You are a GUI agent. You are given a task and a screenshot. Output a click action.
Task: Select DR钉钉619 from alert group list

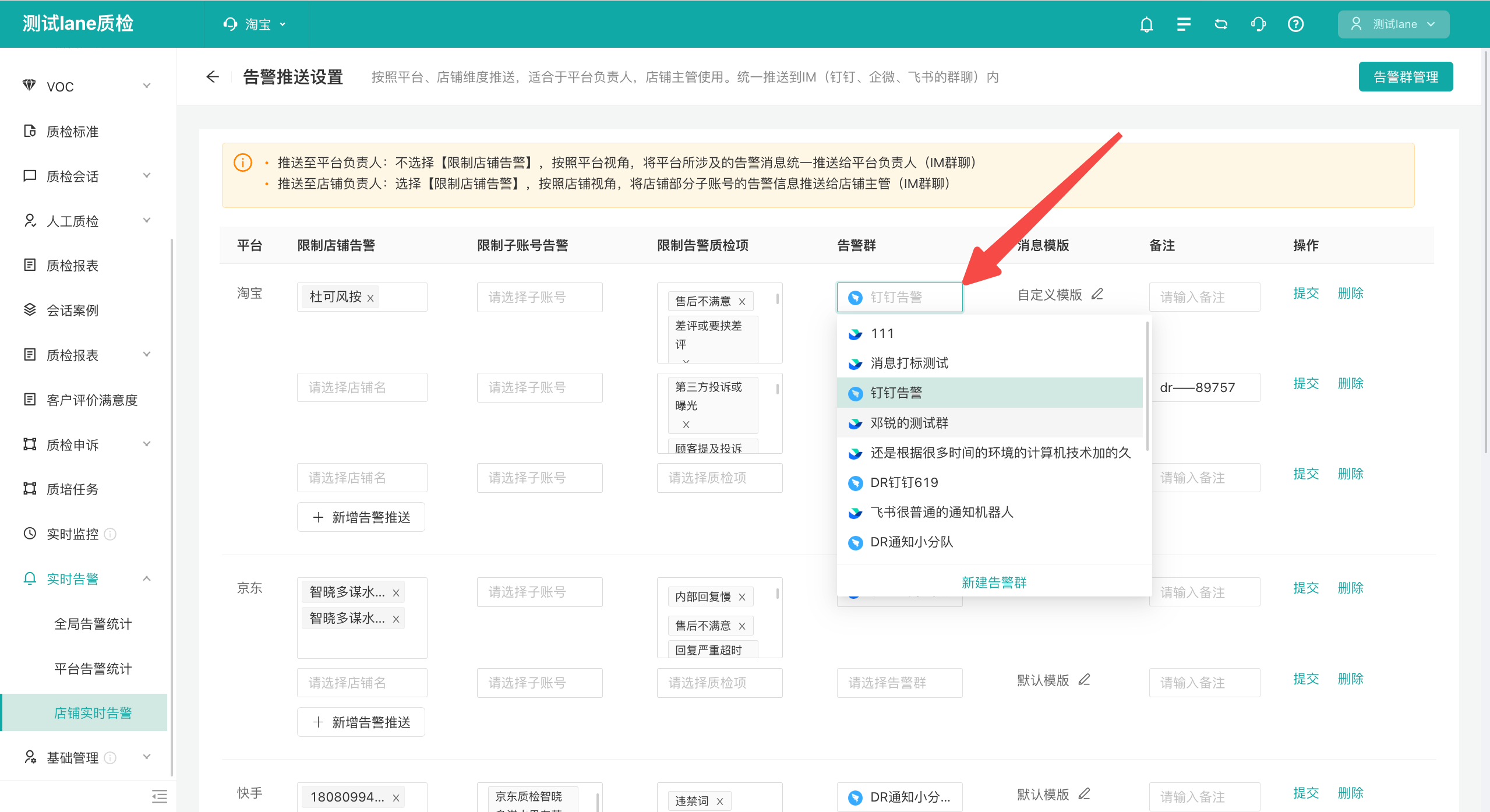click(x=990, y=483)
